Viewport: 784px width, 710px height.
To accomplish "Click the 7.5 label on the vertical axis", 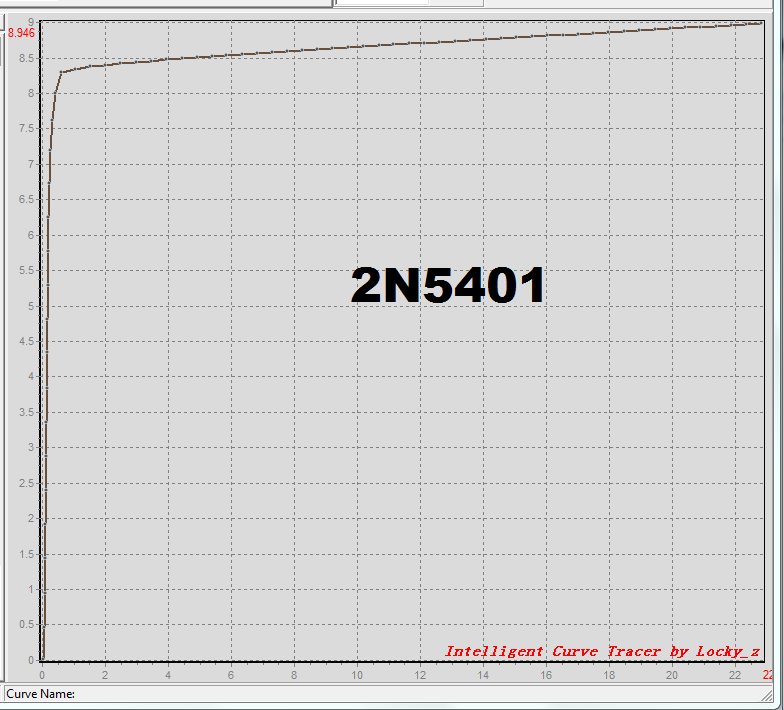I will pos(26,128).
